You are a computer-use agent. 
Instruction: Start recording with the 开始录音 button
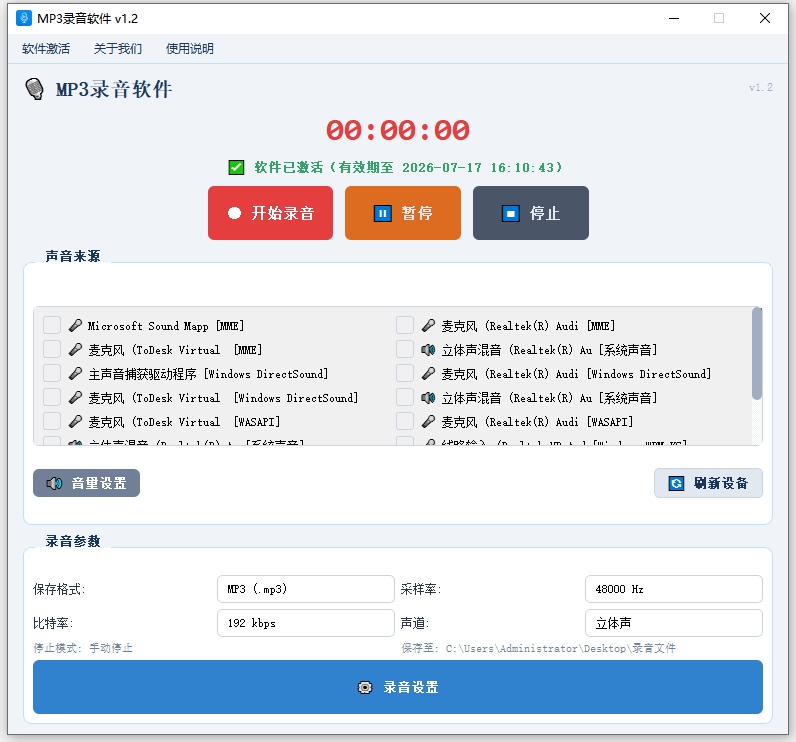point(271,213)
